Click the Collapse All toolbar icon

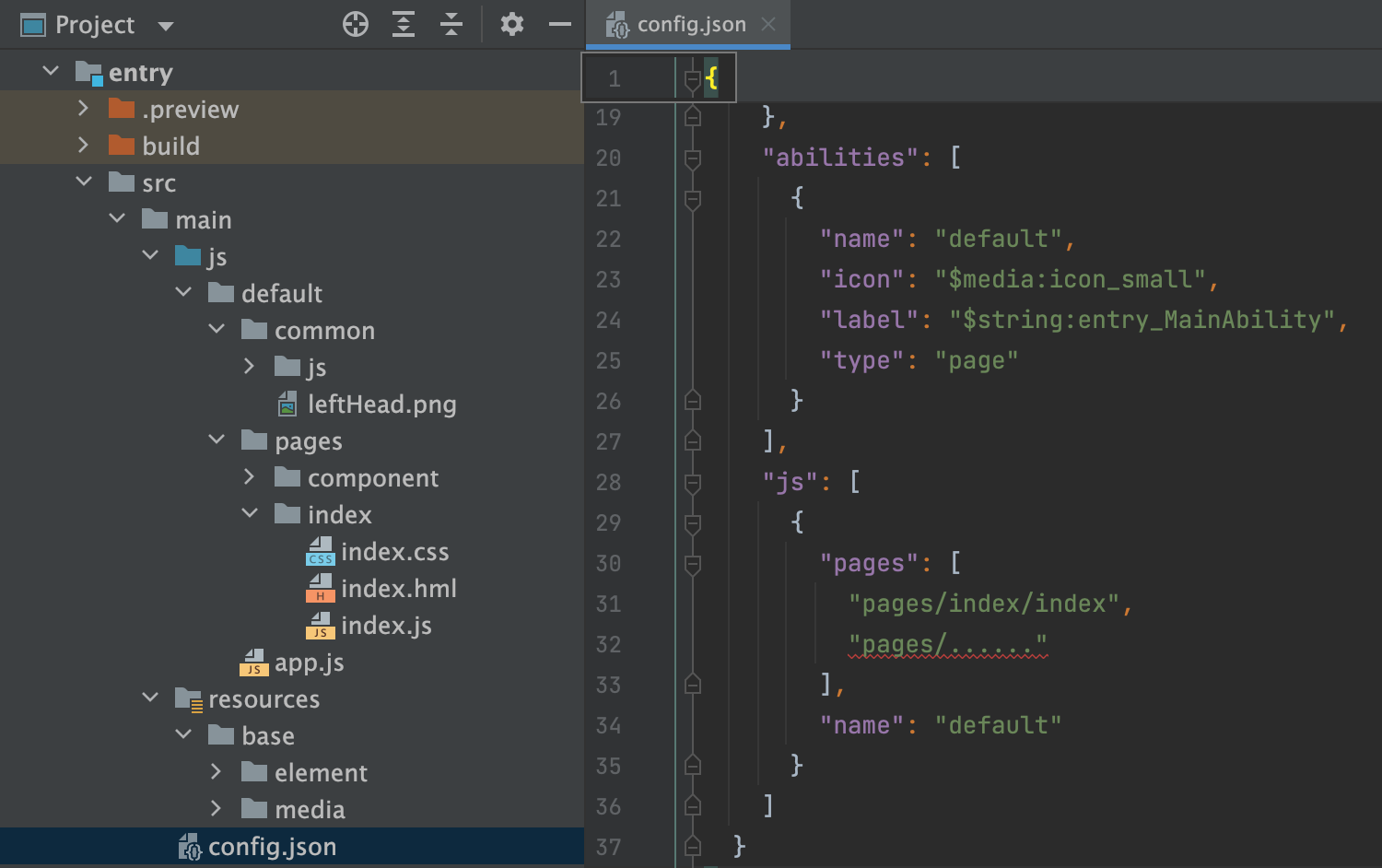coord(451,24)
